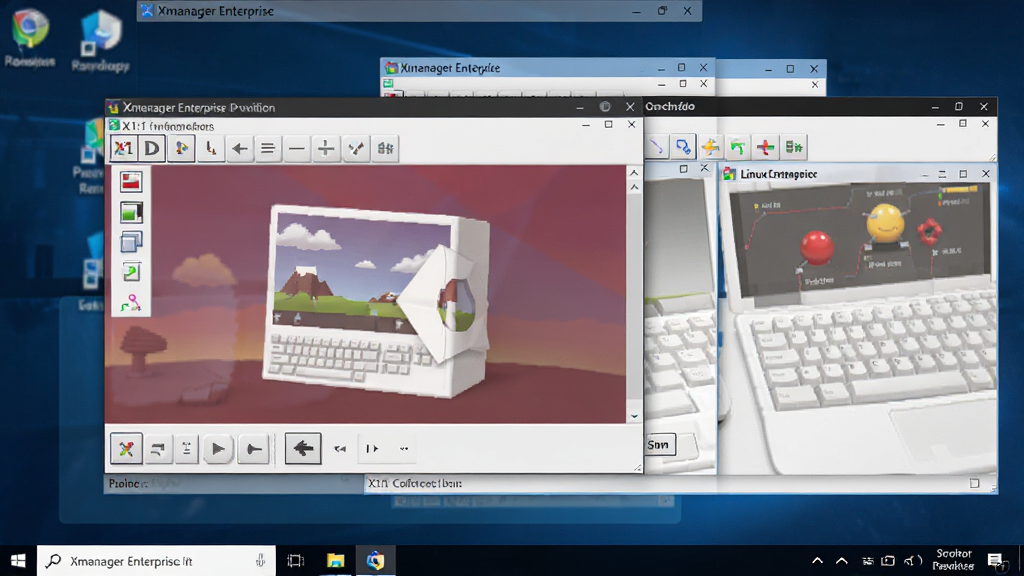Click the yellow smiley ball in the Linux window

[x=885, y=223]
